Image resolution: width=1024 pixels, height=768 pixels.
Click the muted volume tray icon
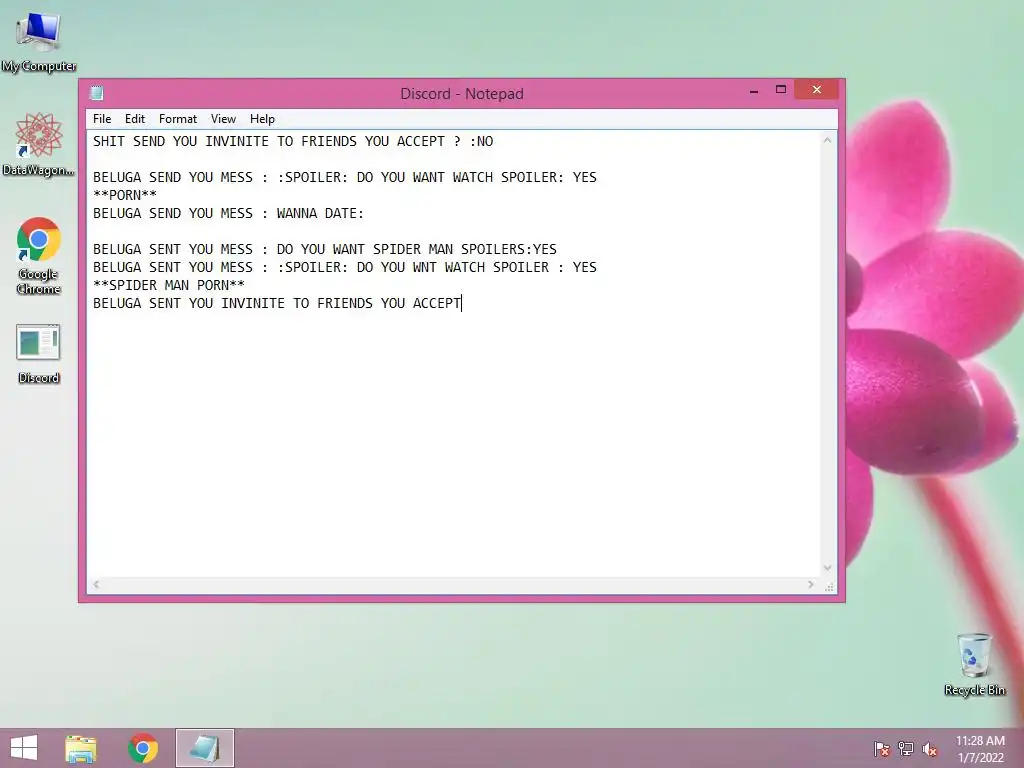[930, 749]
